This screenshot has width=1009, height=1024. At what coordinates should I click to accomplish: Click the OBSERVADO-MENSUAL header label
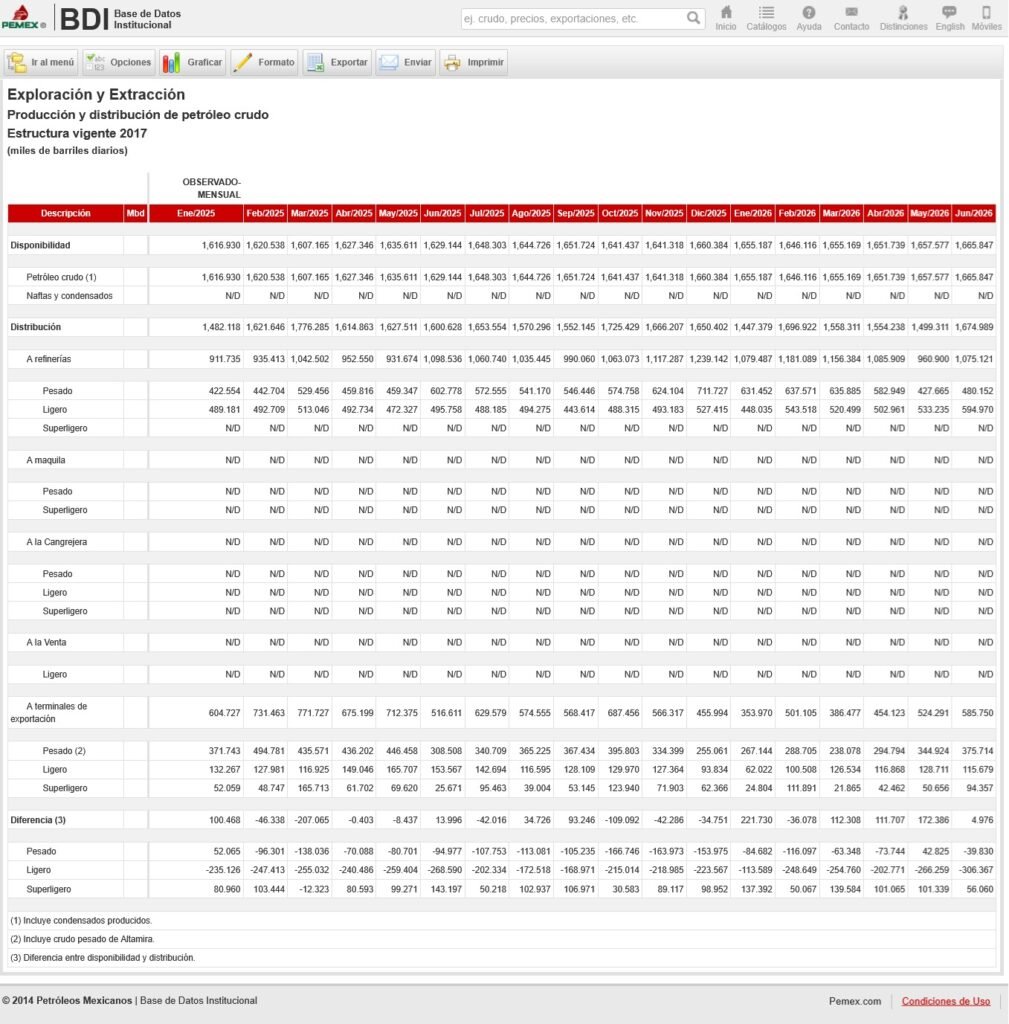212,188
